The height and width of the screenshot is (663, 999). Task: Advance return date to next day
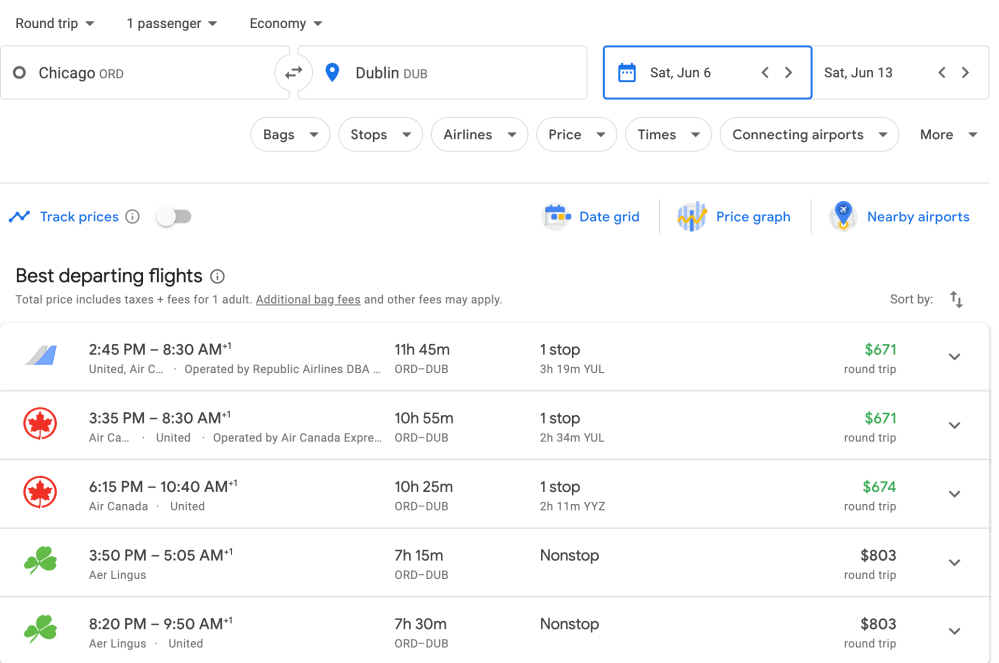[965, 73]
